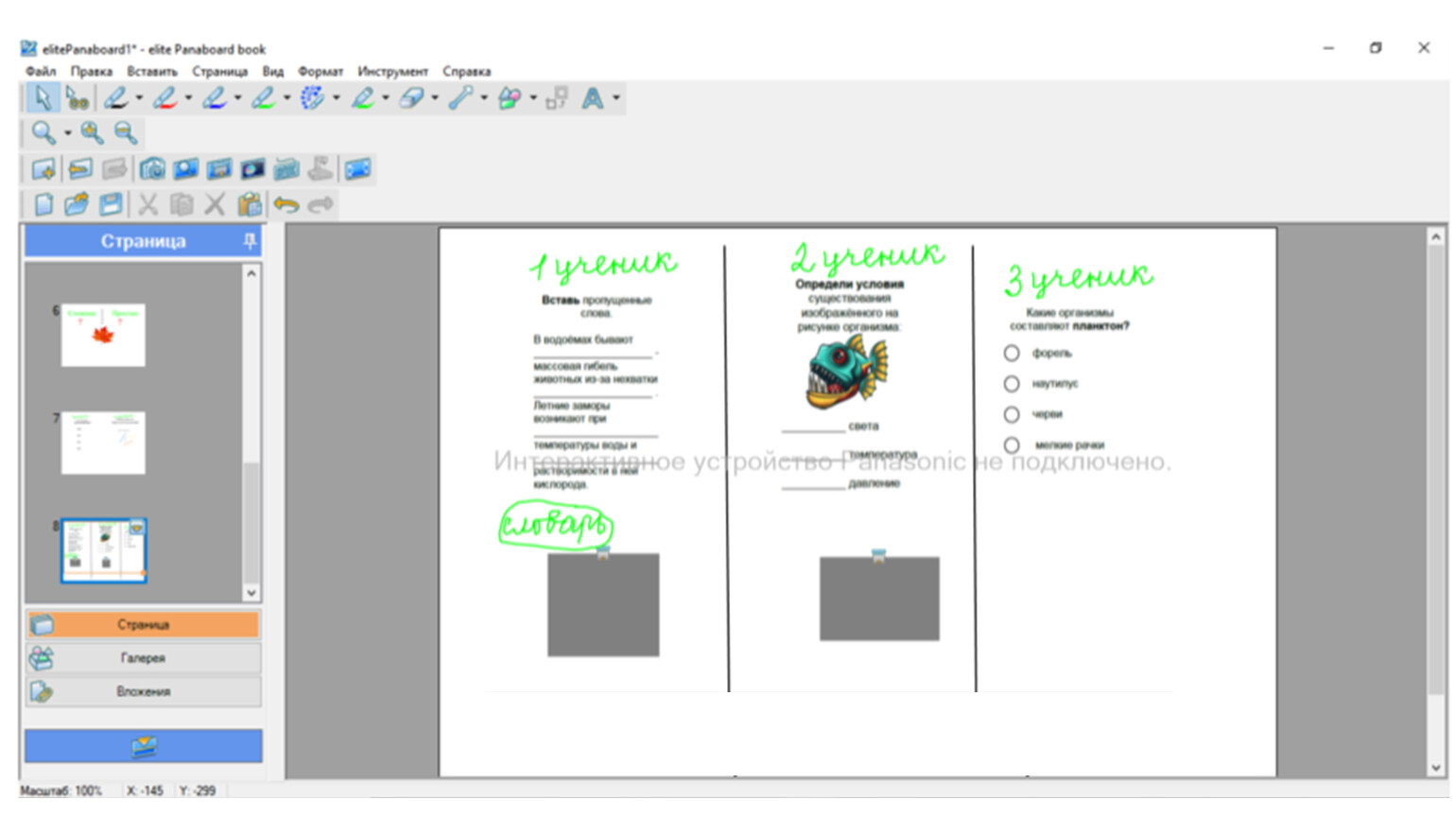The width and height of the screenshot is (1456, 817).
Task: Select the radio button for форель
Action: pyautogui.click(x=1012, y=354)
